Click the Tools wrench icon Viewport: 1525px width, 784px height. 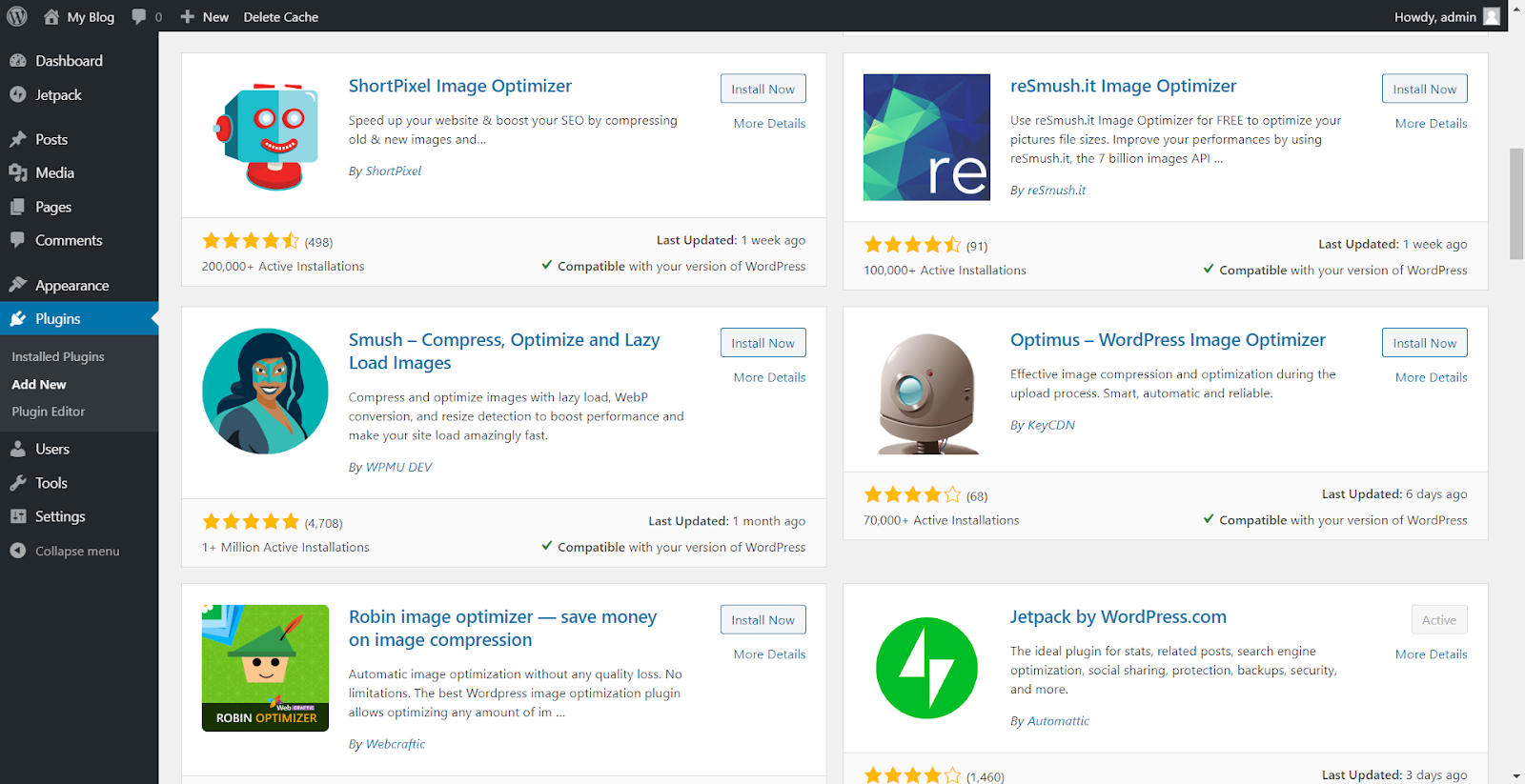click(18, 483)
